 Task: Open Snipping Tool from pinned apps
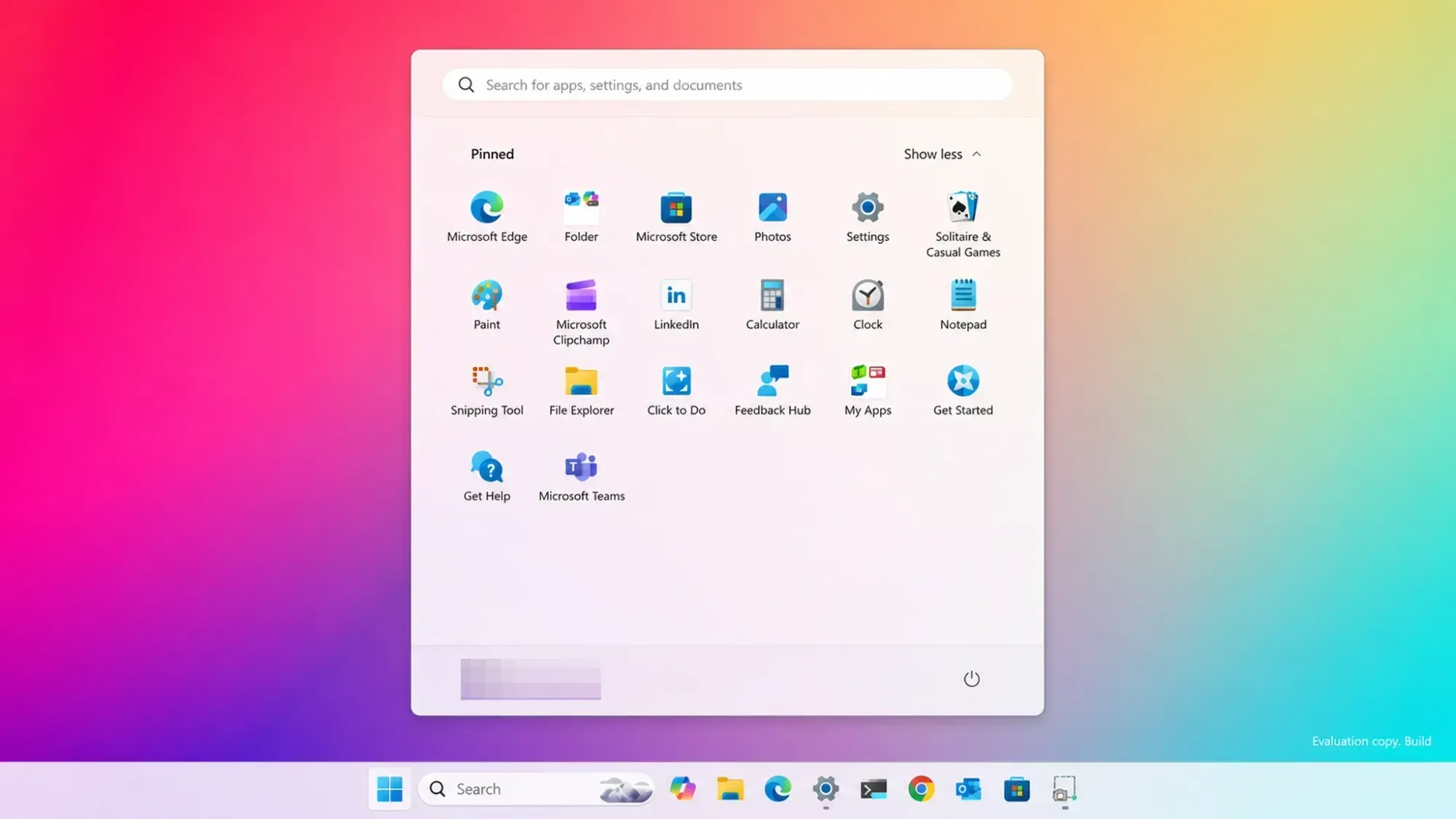coord(487,391)
